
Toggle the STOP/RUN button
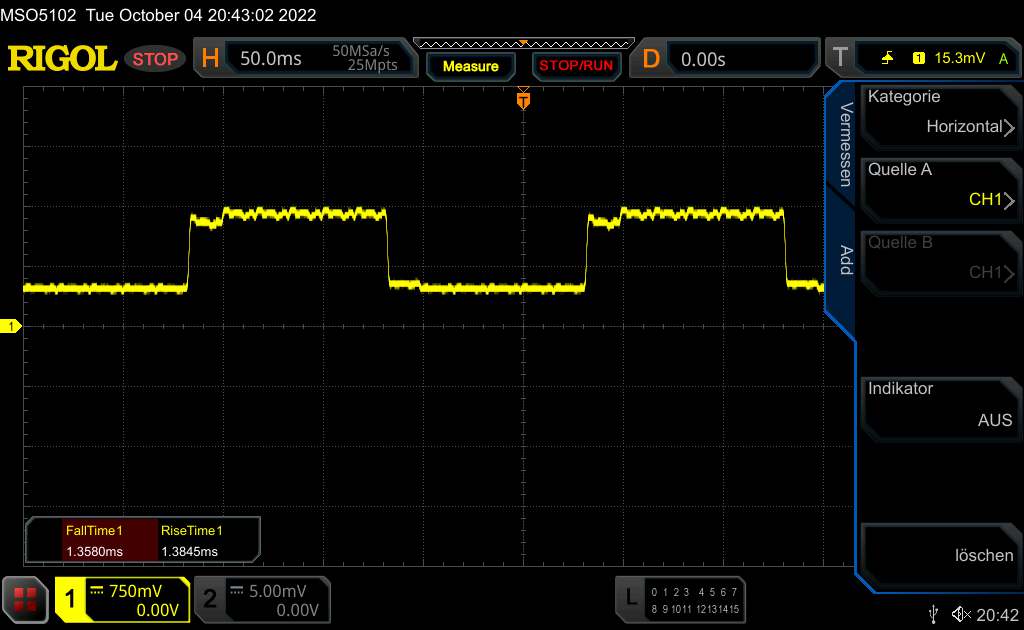click(576, 65)
